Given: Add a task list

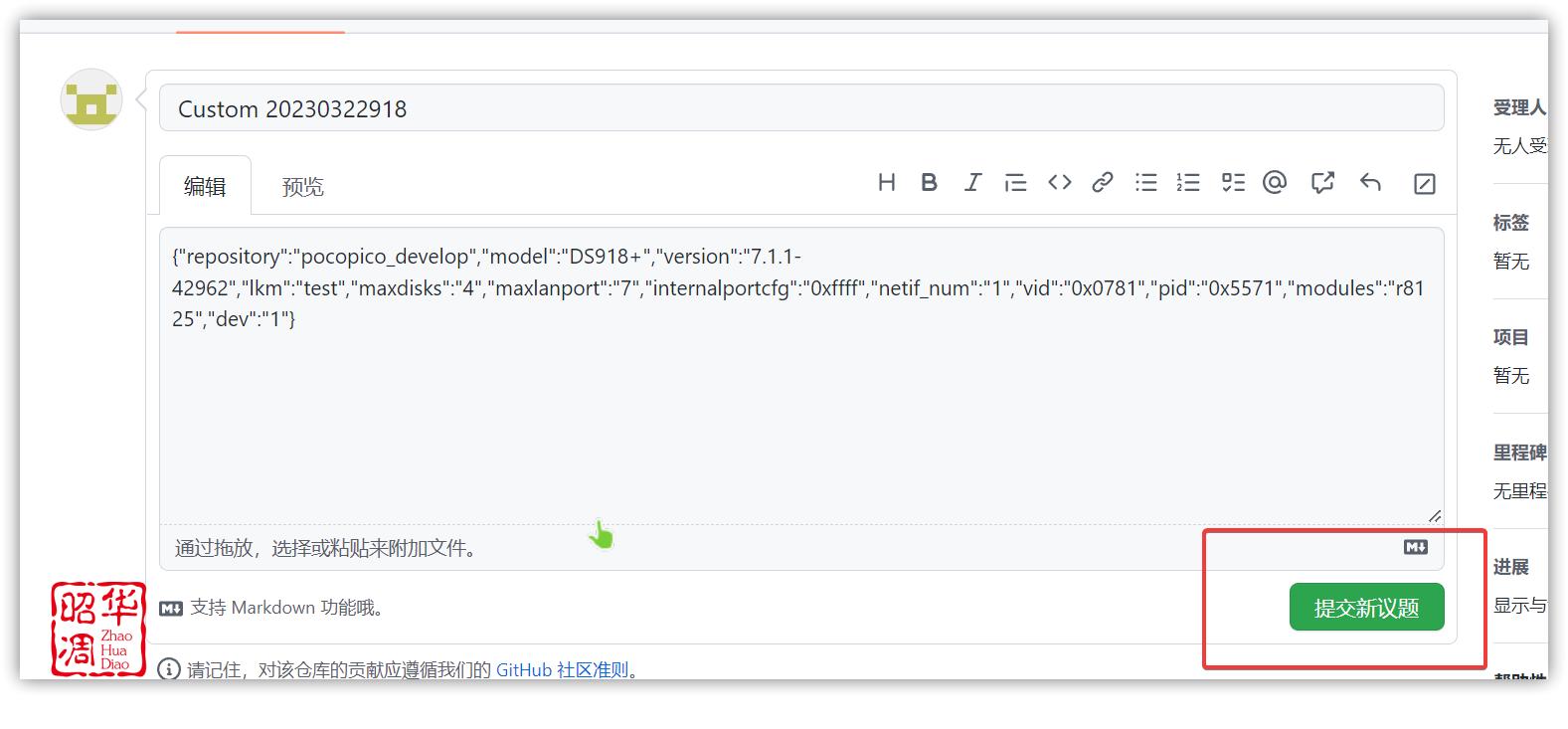Looking at the screenshot, I should [1233, 183].
